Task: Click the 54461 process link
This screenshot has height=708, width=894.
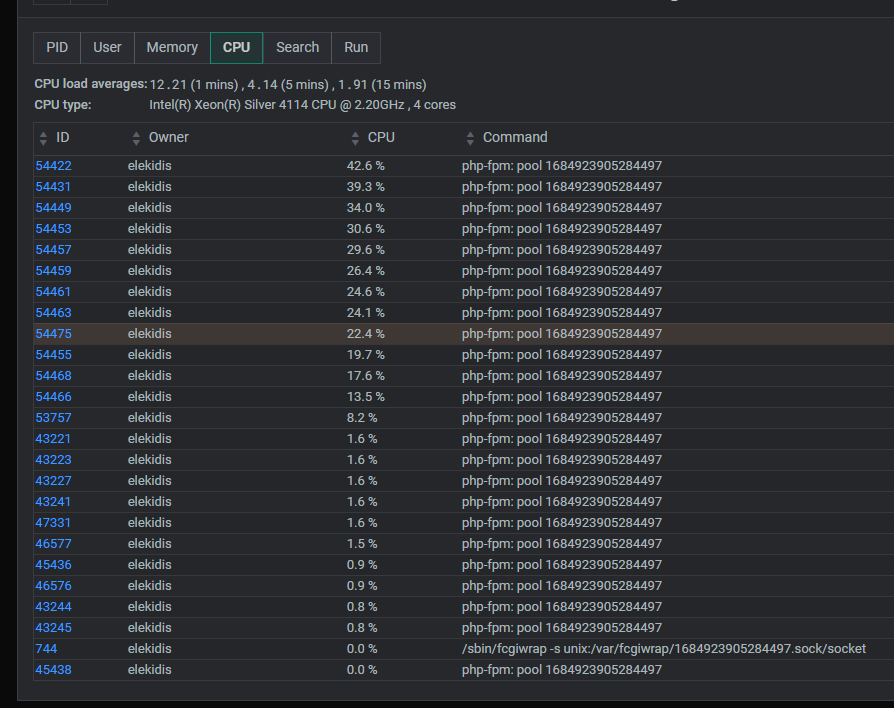Action: tap(54, 292)
